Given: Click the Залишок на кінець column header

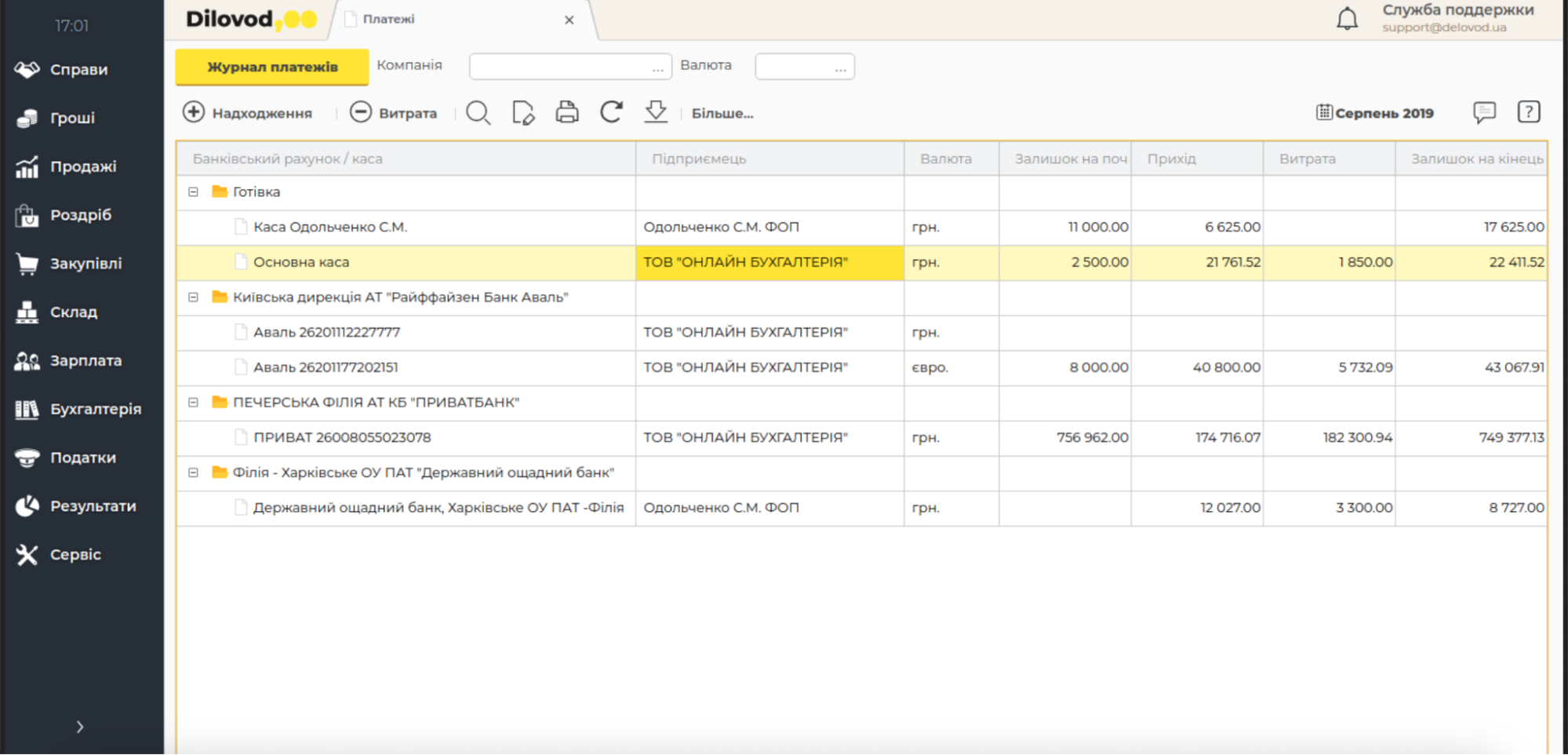Looking at the screenshot, I should [1472, 159].
